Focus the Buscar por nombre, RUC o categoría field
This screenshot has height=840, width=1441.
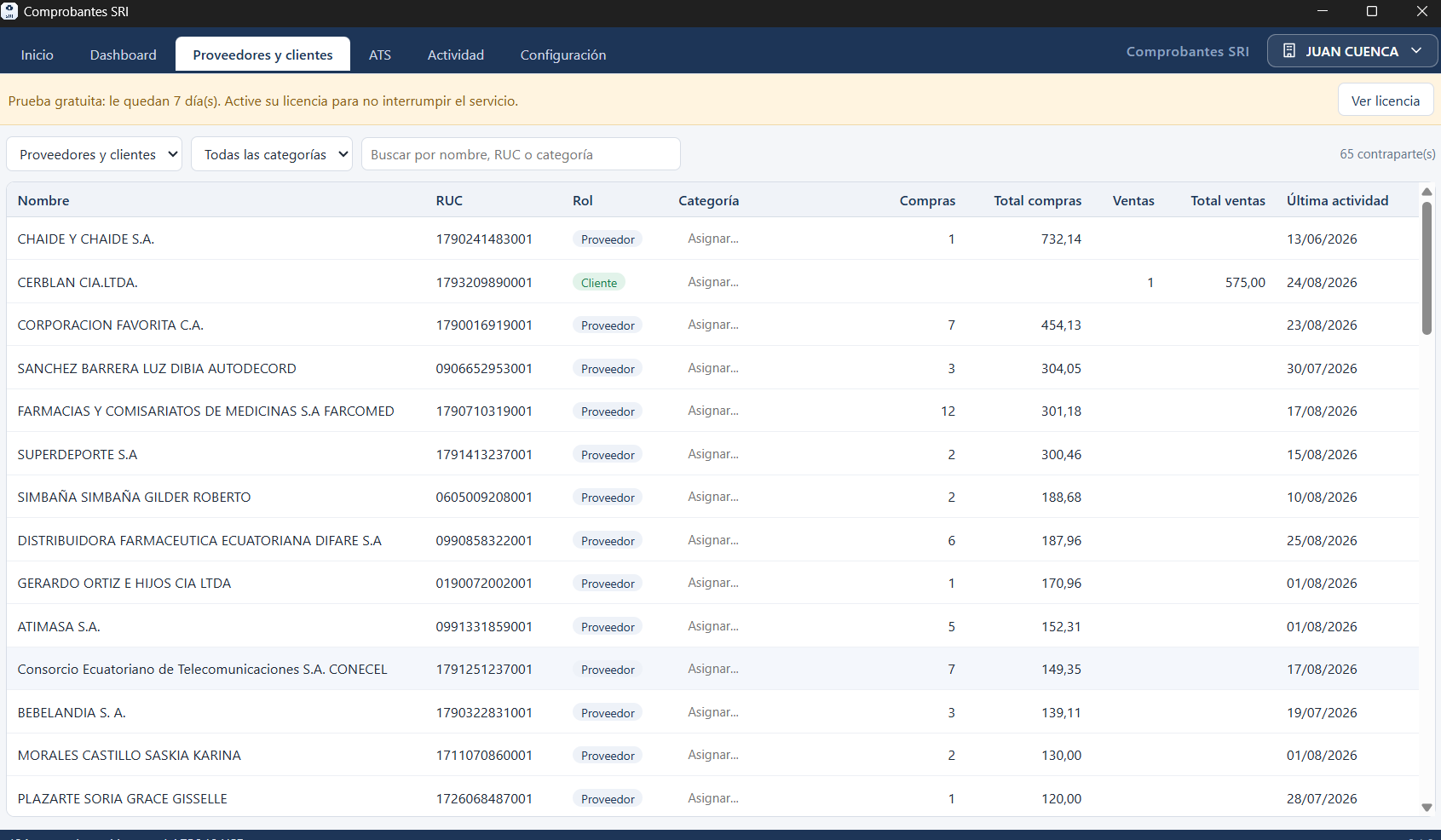tap(521, 154)
